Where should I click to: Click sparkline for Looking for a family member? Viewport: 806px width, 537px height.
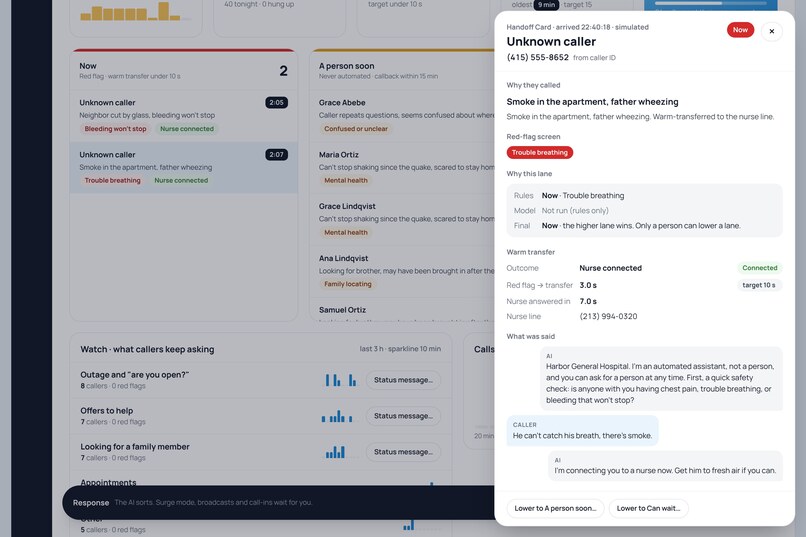pyautogui.click(x=335, y=452)
